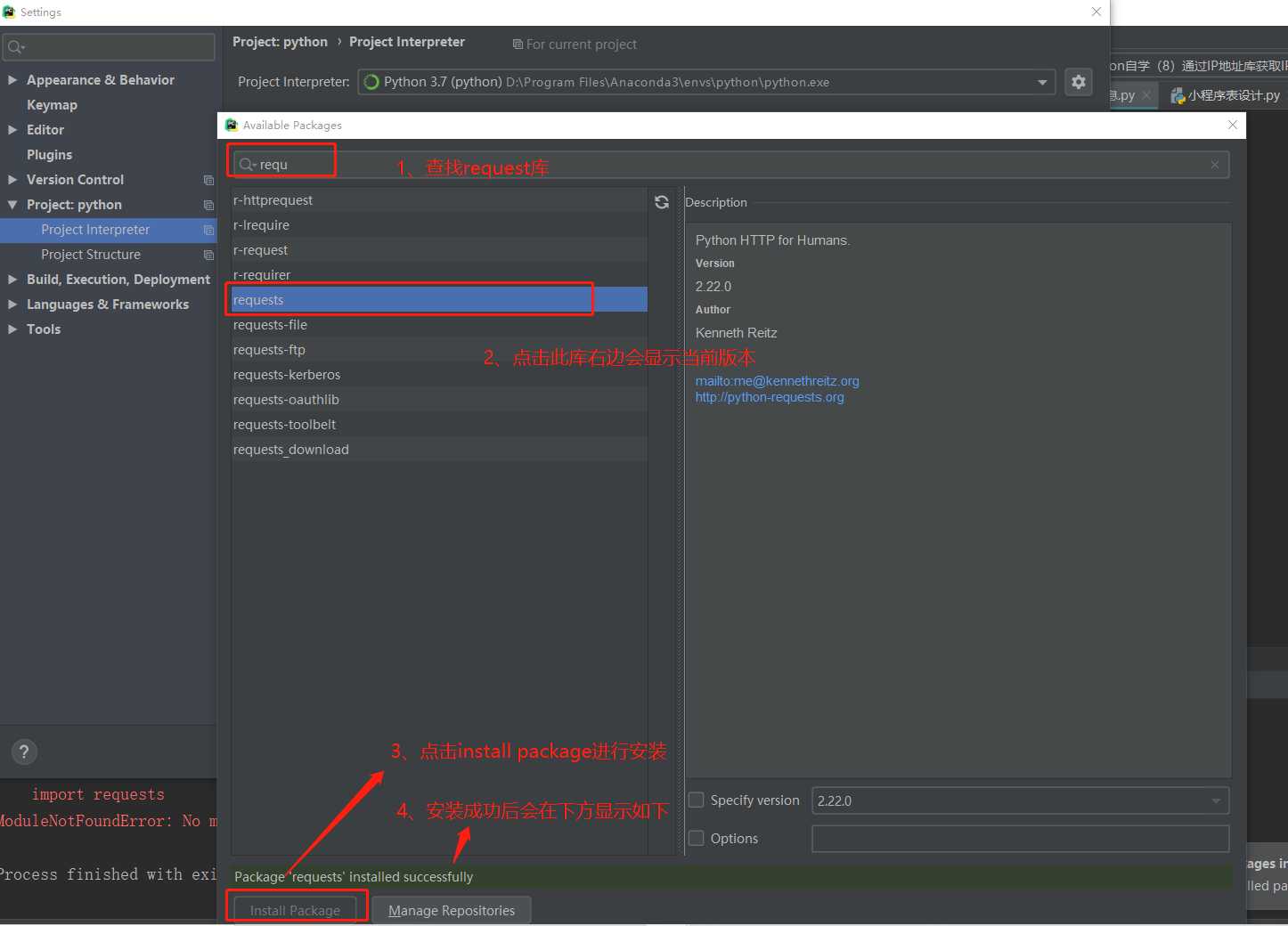Select the requests-ftp package
This screenshot has height=926, width=1288.
tap(439, 350)
